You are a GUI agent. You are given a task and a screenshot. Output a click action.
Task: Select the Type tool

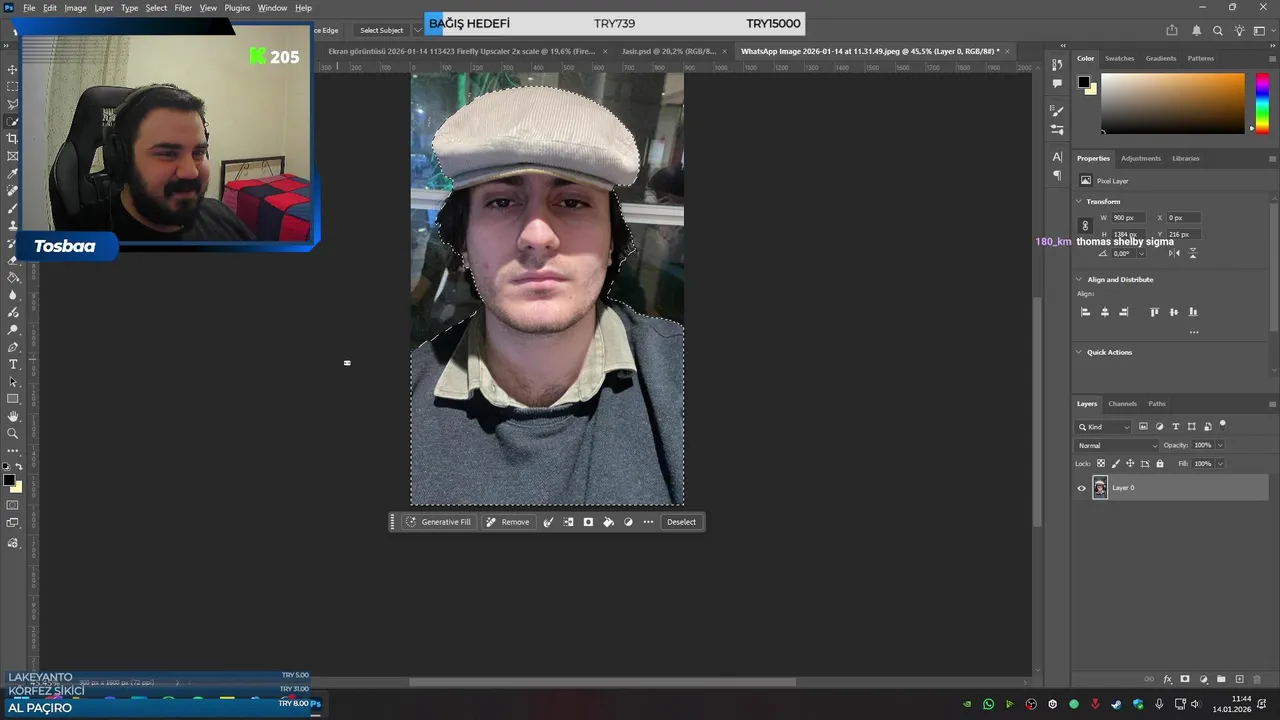13,364
